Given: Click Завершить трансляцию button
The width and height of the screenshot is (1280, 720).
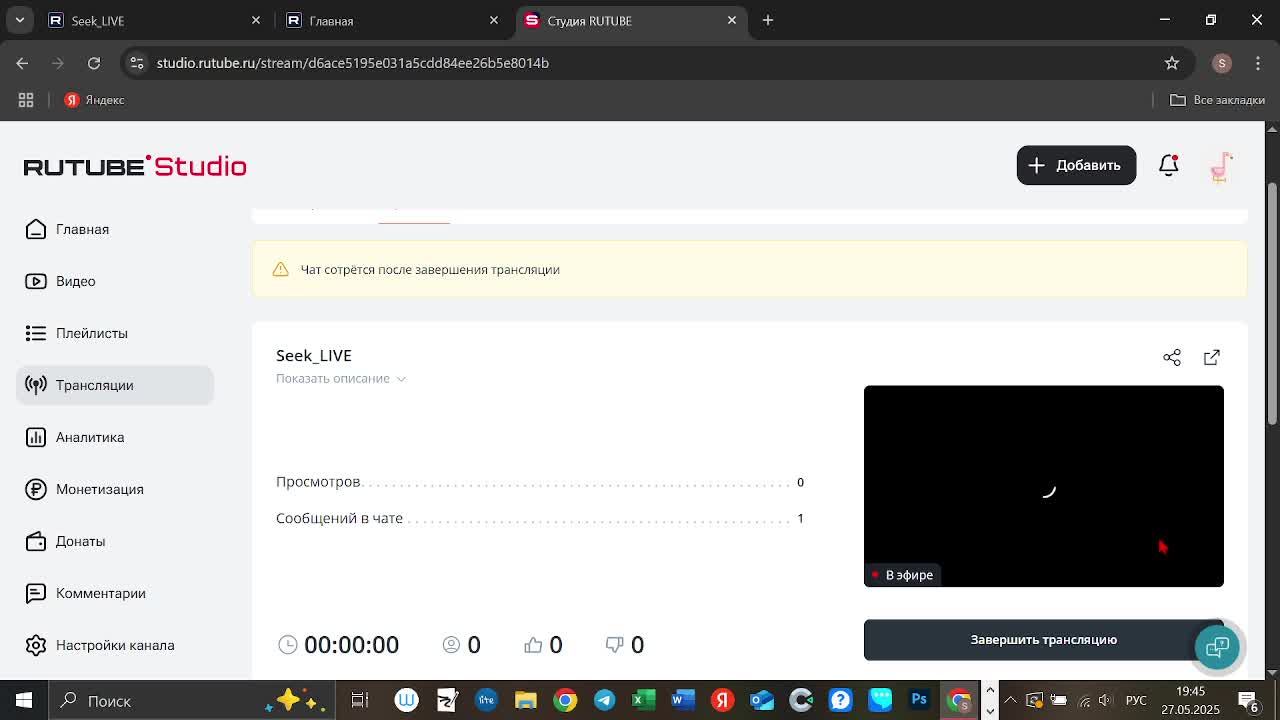Looking at the screenshot, I should click(1044, 640).
